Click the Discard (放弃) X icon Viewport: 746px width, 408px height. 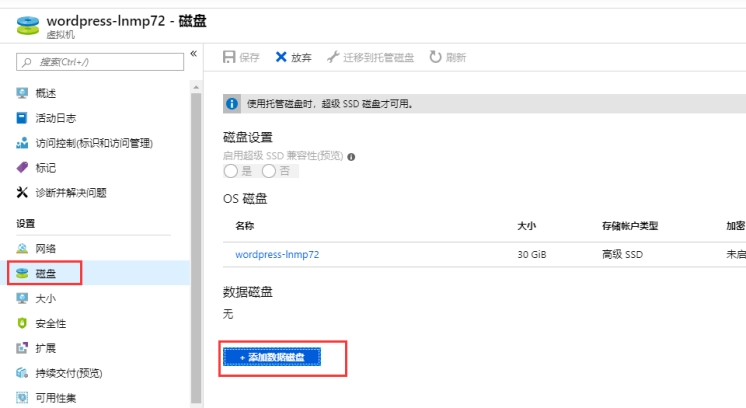281,57
